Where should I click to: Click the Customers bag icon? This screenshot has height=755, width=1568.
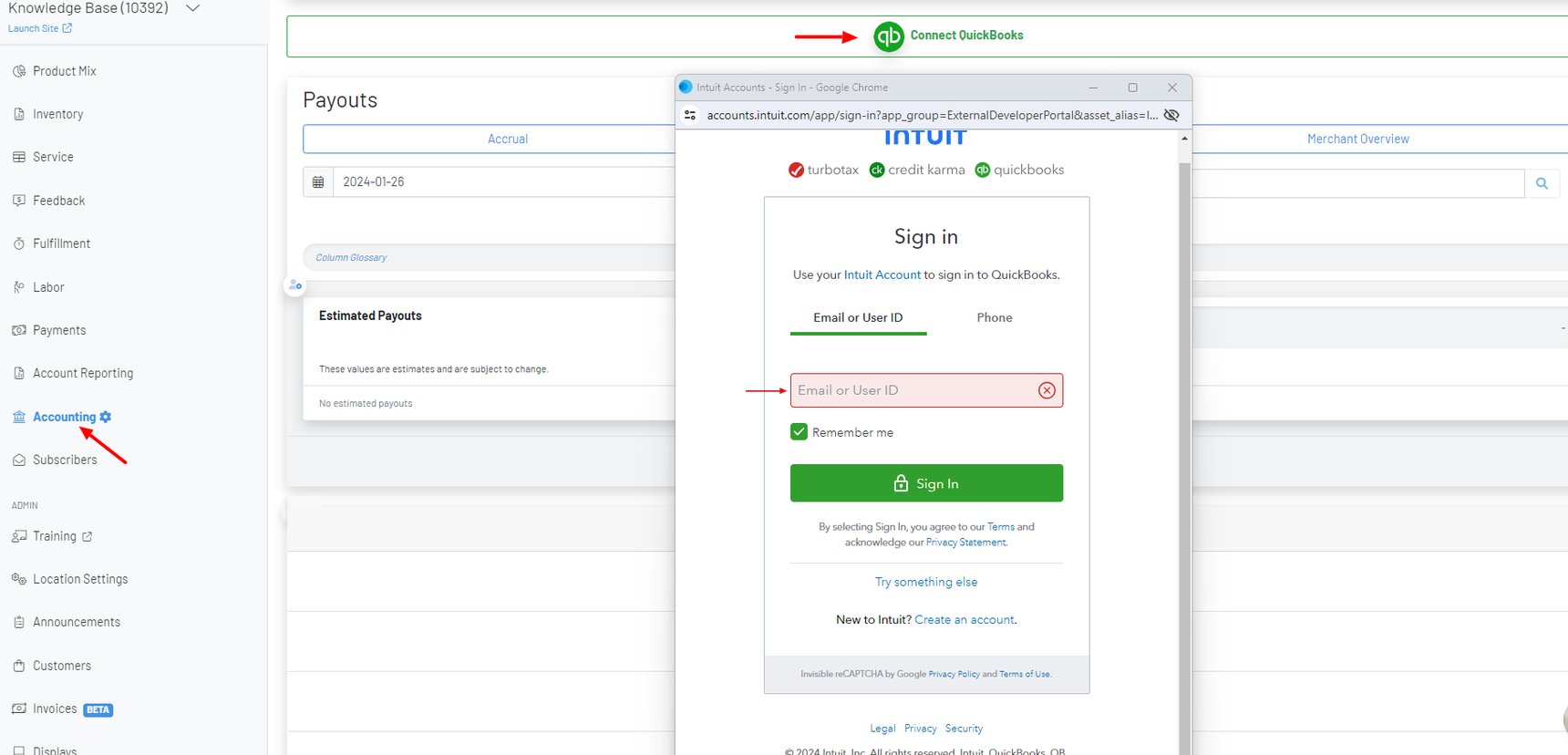point(19,666)
